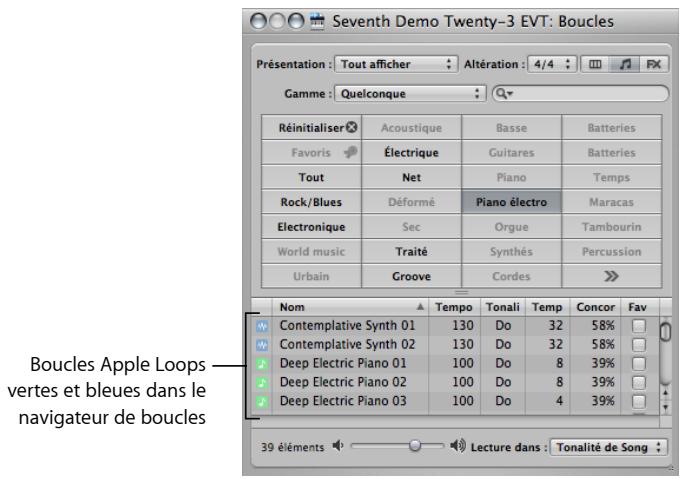Select the Tout category button
Image resolution: width=687 pixels, height=479 pixels.
click(312, 177)
